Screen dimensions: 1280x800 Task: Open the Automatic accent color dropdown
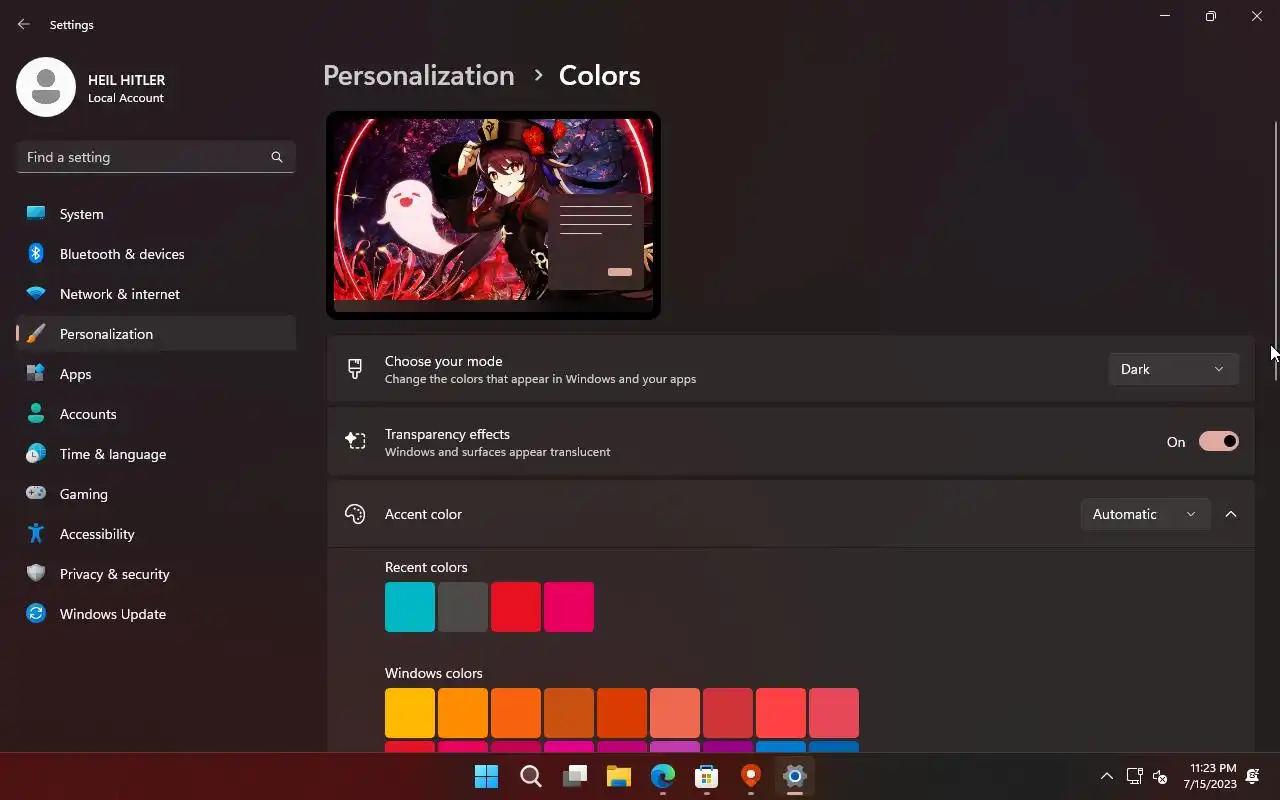1145,514
